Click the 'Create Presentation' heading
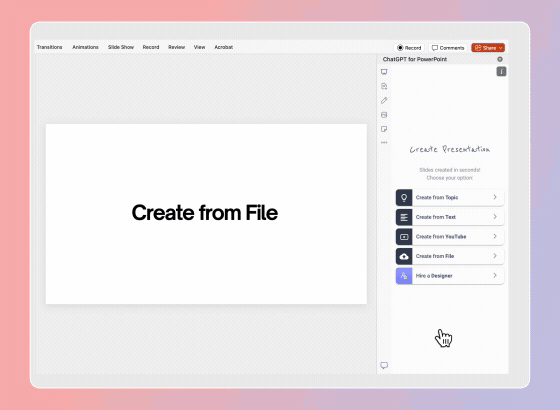This screenshot has height=410, width=560. click(x=450, y=149)
